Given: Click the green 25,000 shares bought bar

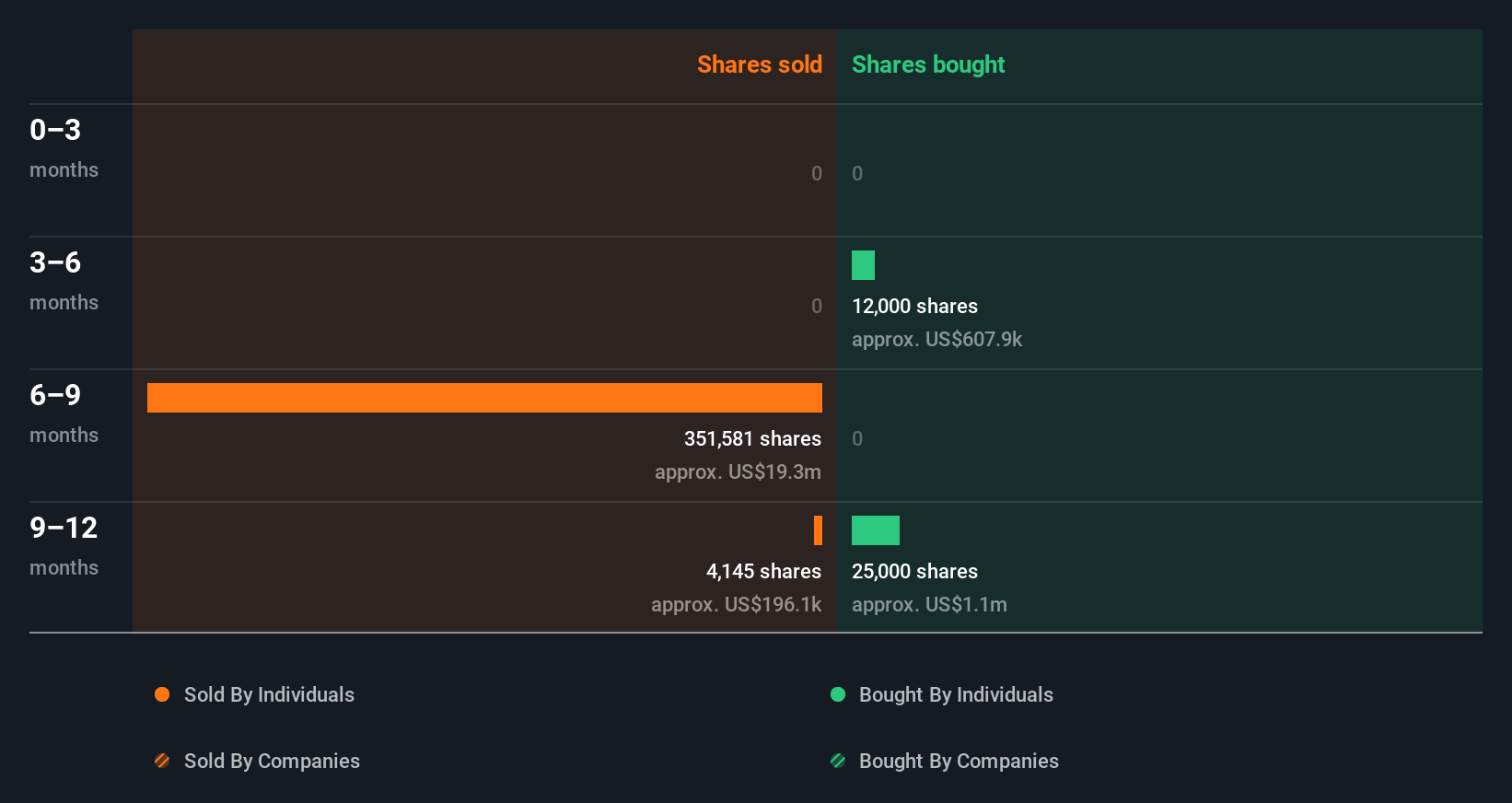Looking at the screenshot, I should coord(876,530).
